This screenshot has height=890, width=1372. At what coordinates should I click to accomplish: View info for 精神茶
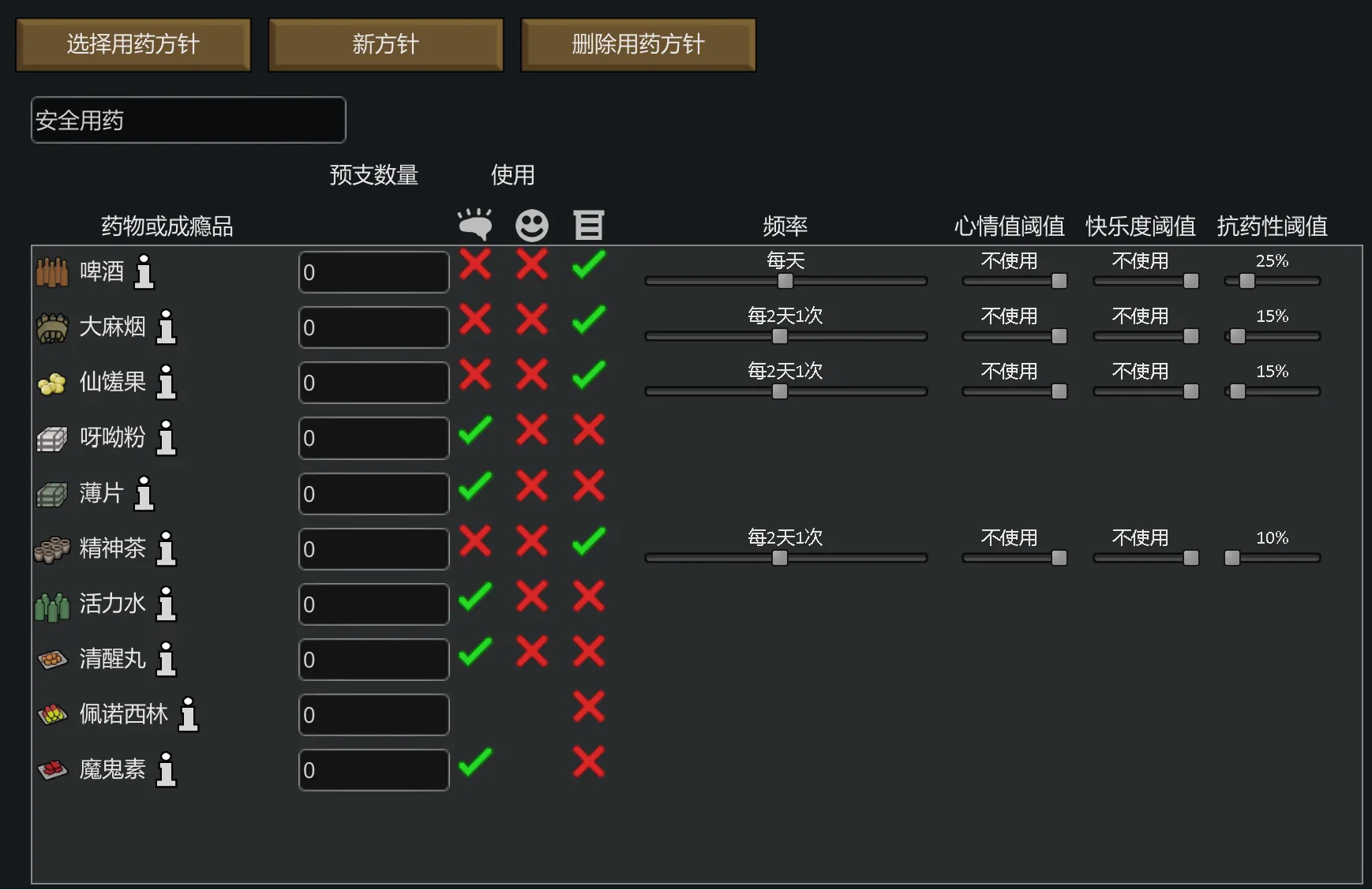(x=166, y=548)
